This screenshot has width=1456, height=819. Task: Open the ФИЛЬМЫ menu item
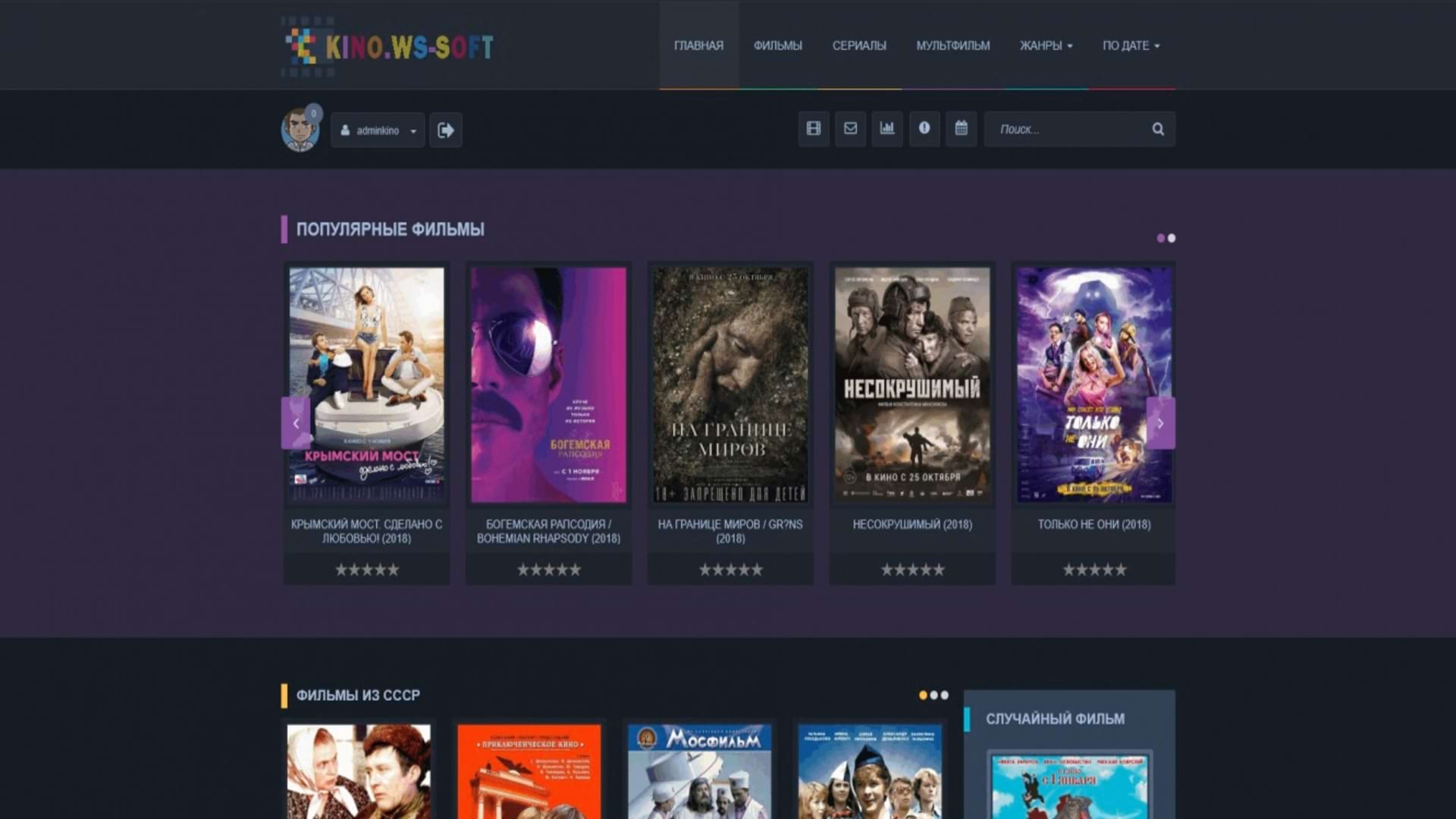(x=777, y=45)
